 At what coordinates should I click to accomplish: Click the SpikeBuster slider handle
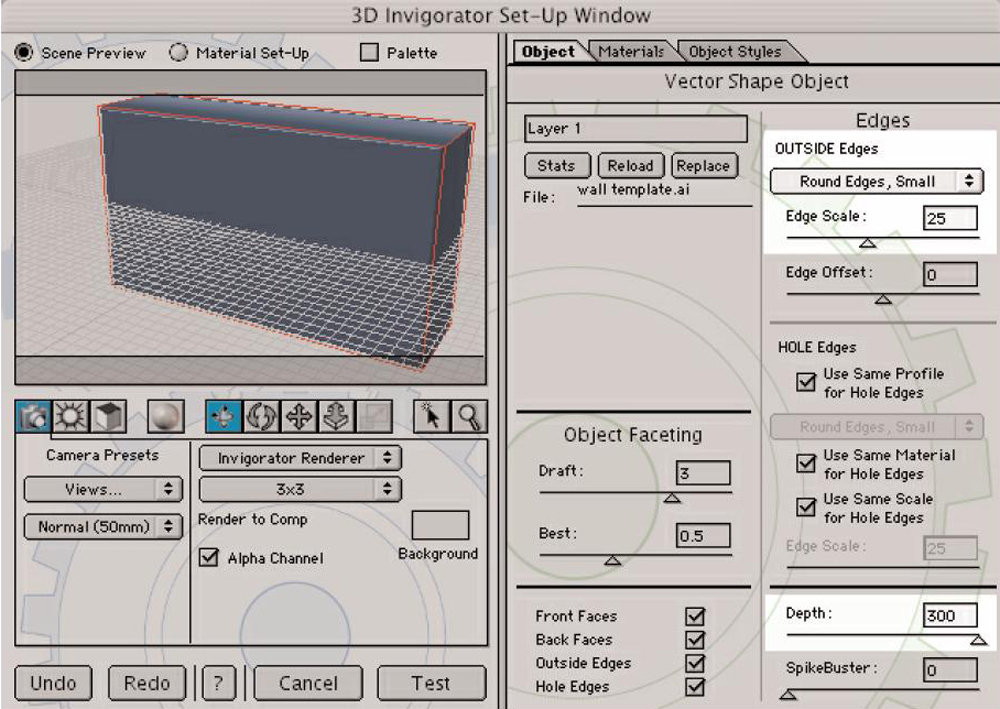tap(788, 694)
